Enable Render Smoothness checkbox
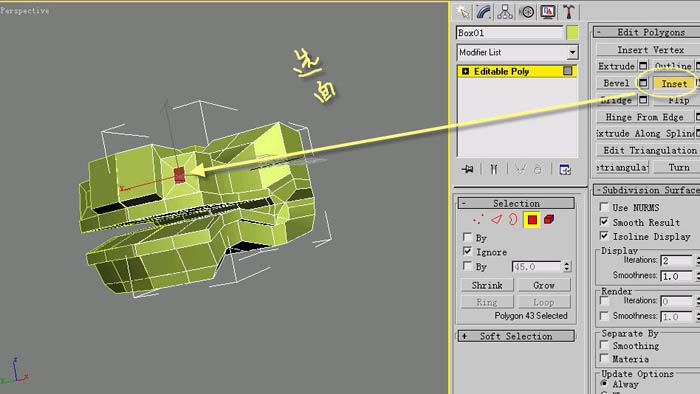The width and height of the screenshot is (700, 394). 604,316
